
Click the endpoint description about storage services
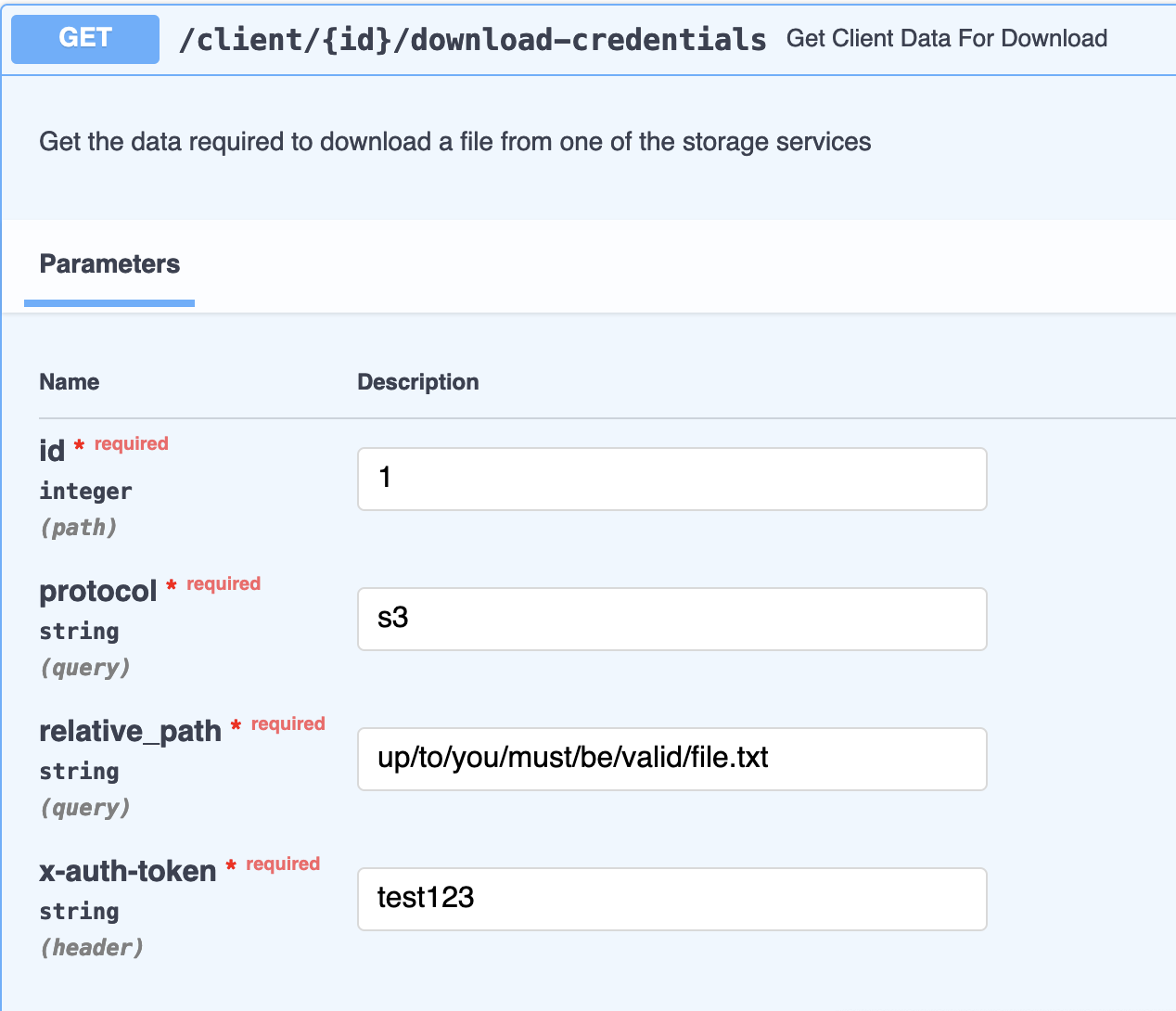point(455,142)
